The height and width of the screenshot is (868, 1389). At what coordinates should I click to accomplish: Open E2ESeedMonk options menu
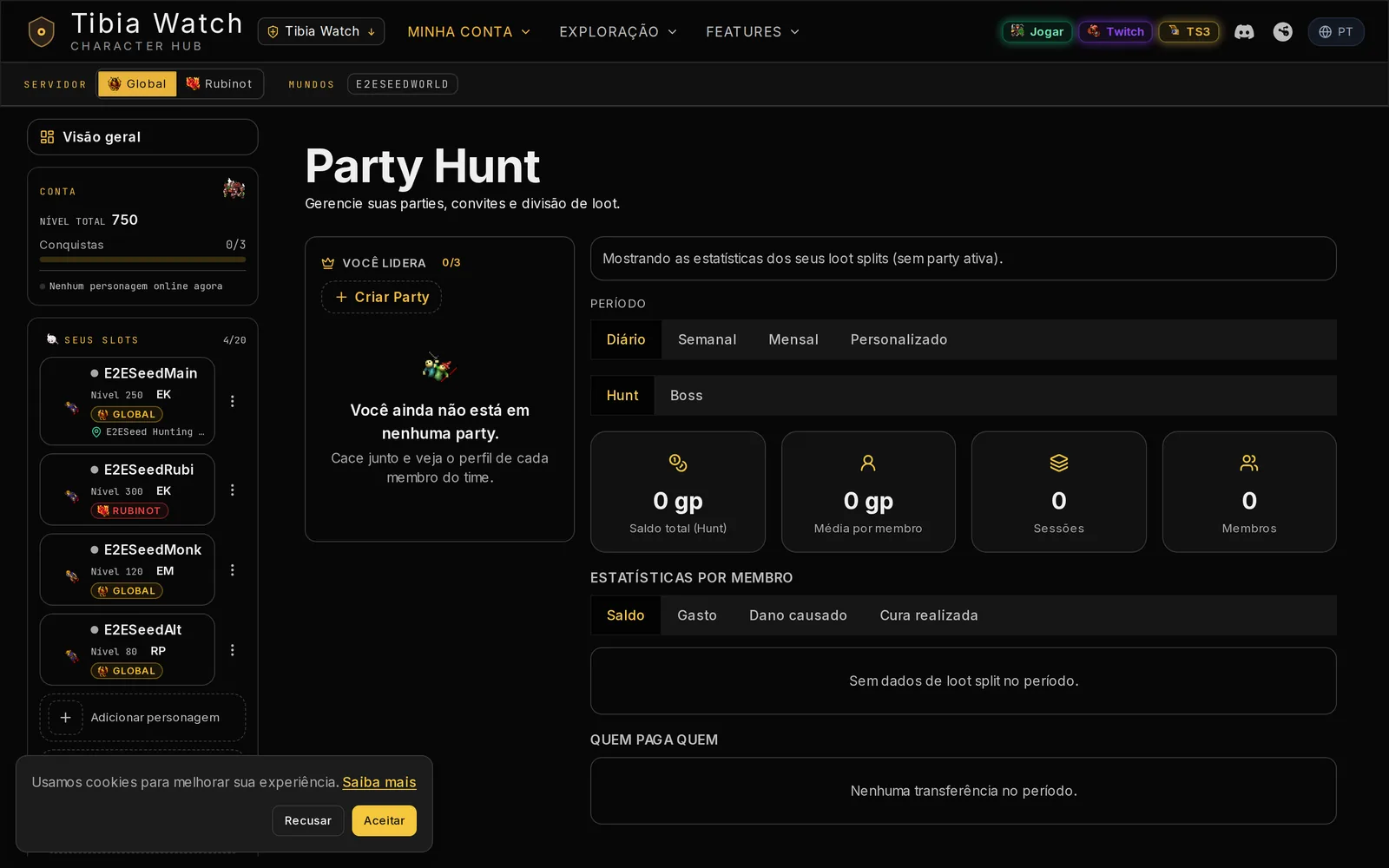[x=232, y=570]
